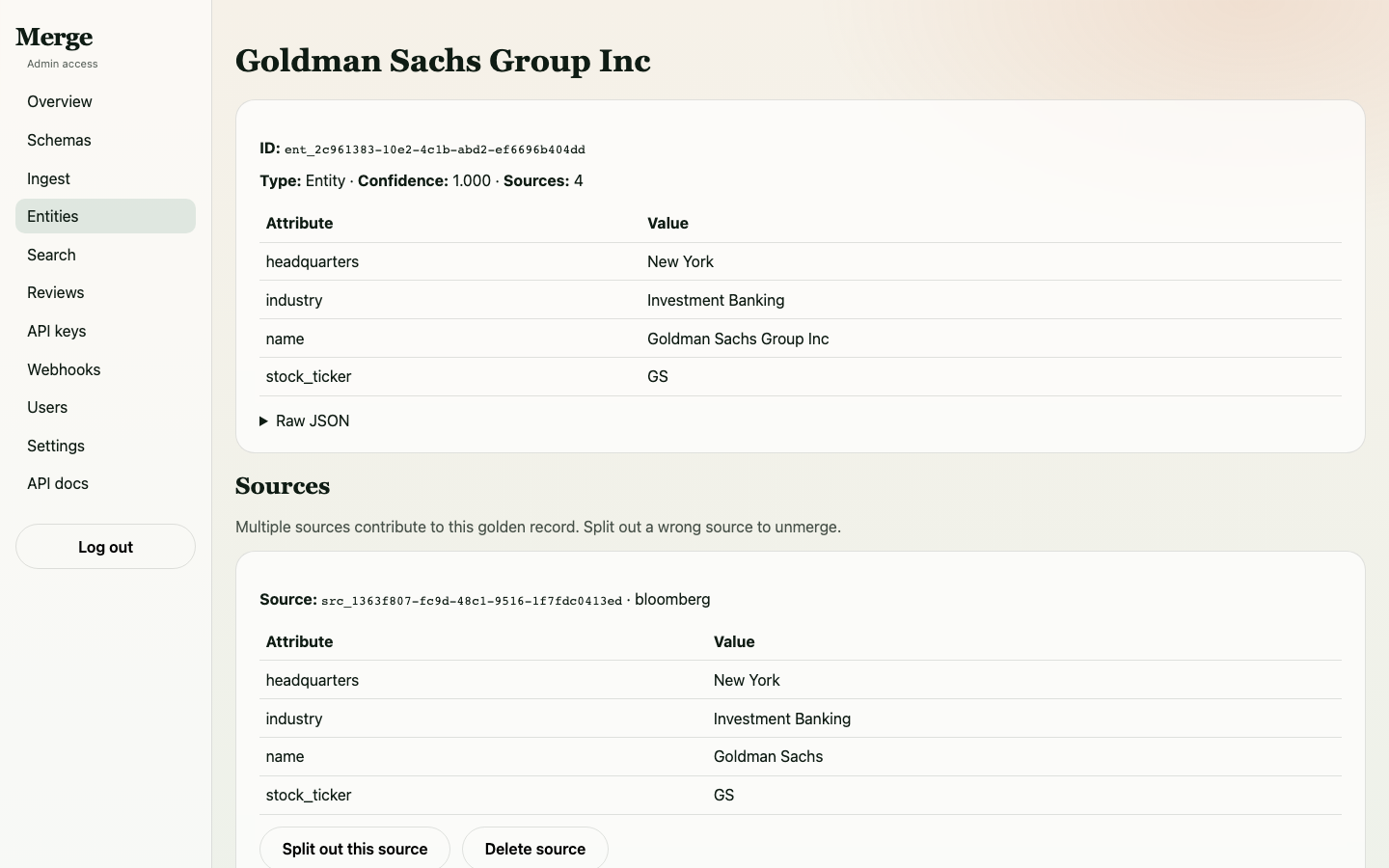Click golden record headquarters value New York
Screen dimensions: 1389x868
[x=680, y=261]
